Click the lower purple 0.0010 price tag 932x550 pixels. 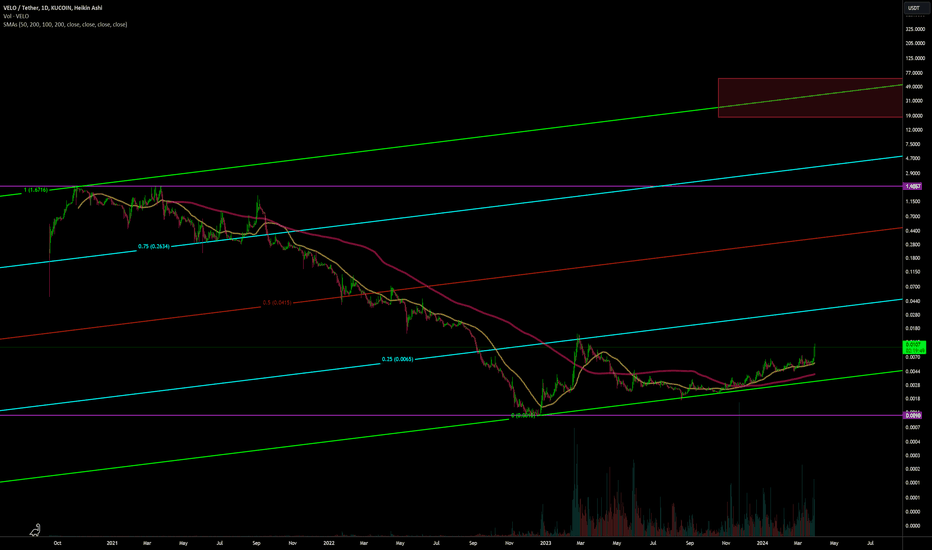point(914,415)
